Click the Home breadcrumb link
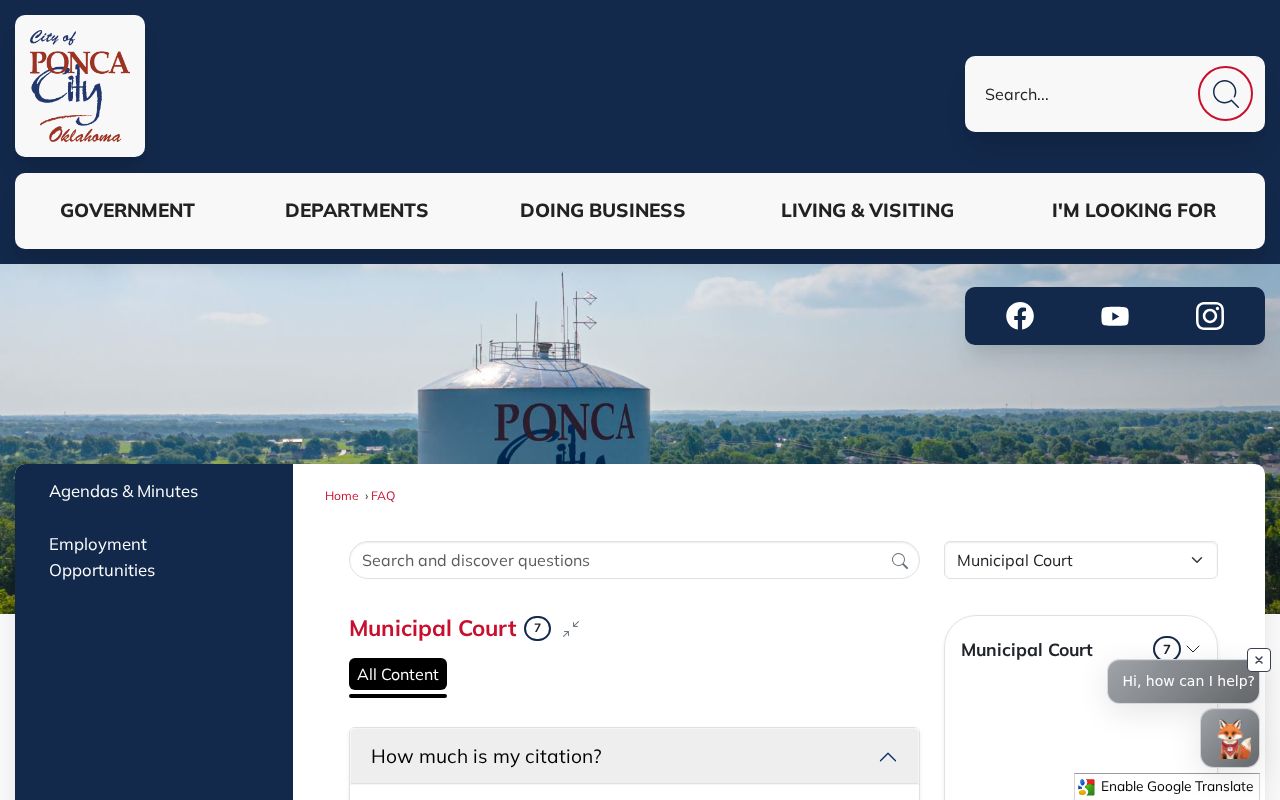The height and width of the screenshot is (800, 1280). [341, 496]
